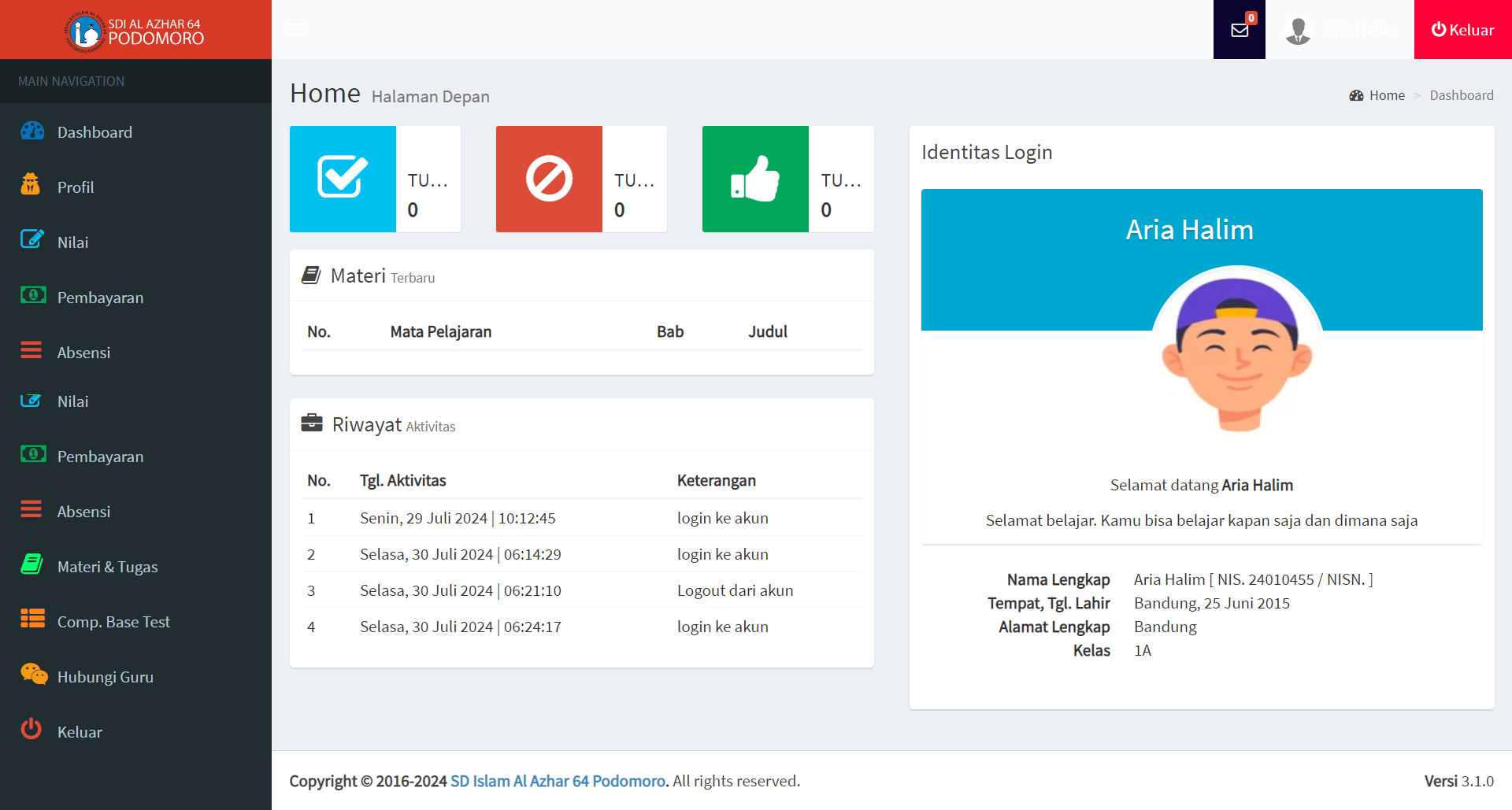Click the red prohibited task tile
The image size is (1512, 810).
(x=549, y=179)
